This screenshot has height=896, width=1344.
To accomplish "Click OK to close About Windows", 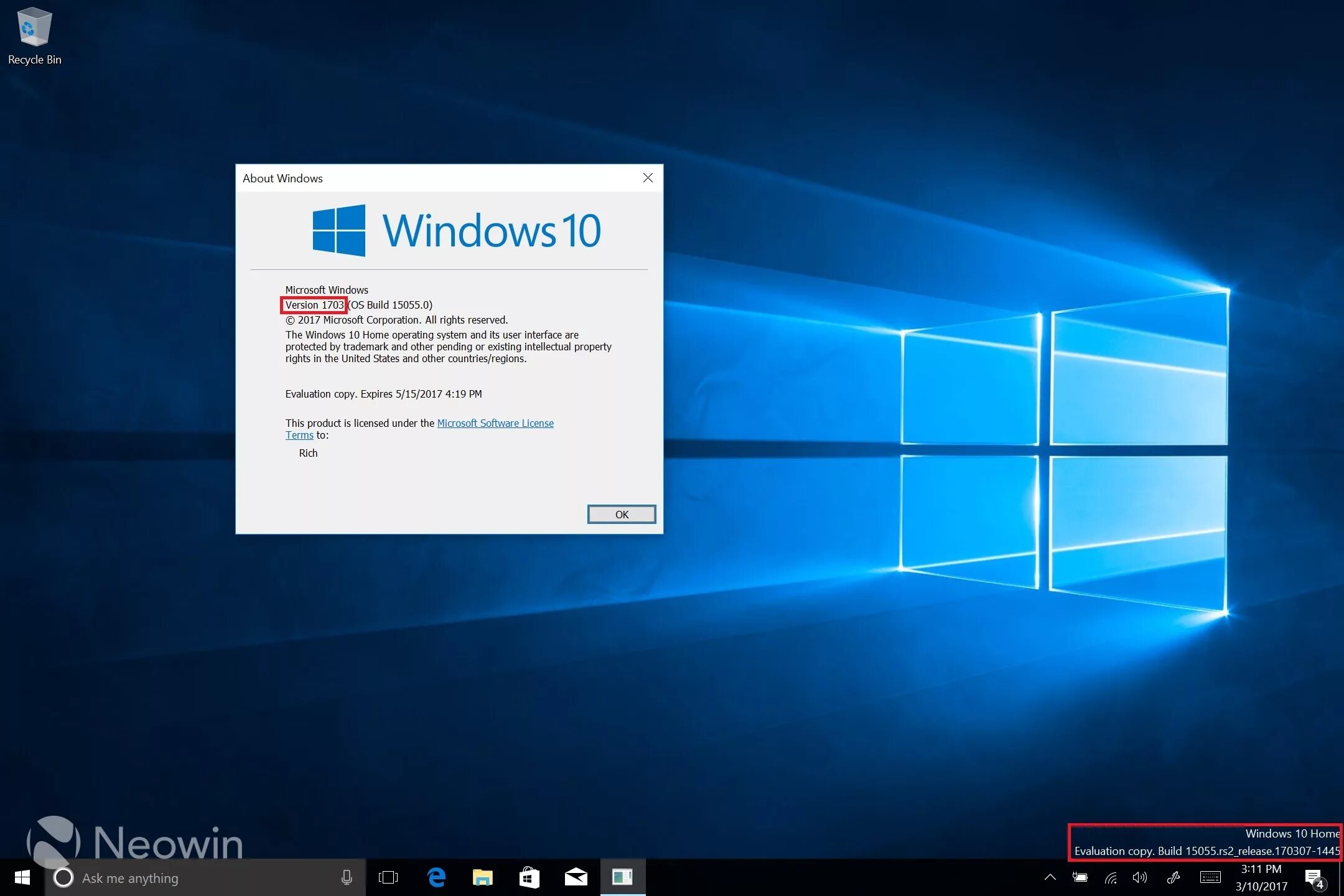I will (621, 514).
